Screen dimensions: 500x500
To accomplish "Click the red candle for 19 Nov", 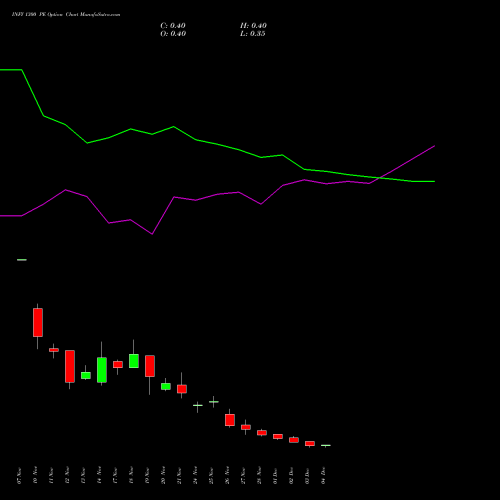I will 150,366.
